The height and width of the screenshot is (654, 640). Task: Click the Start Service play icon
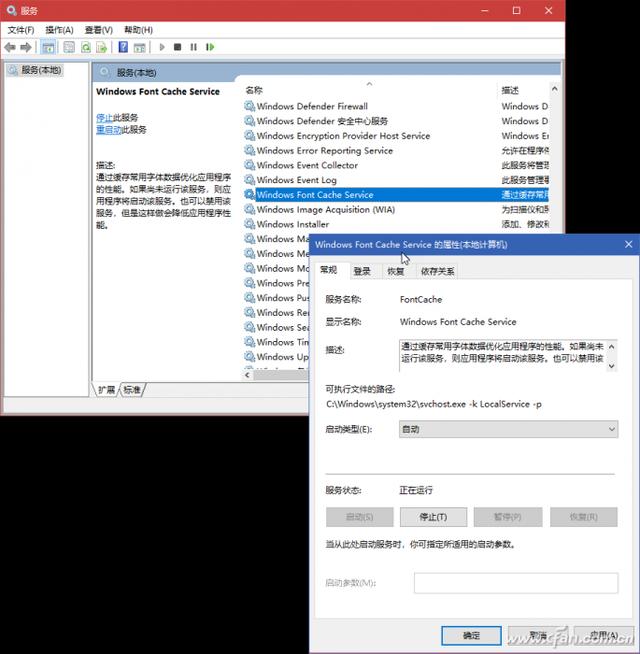[x=162, y=47]
